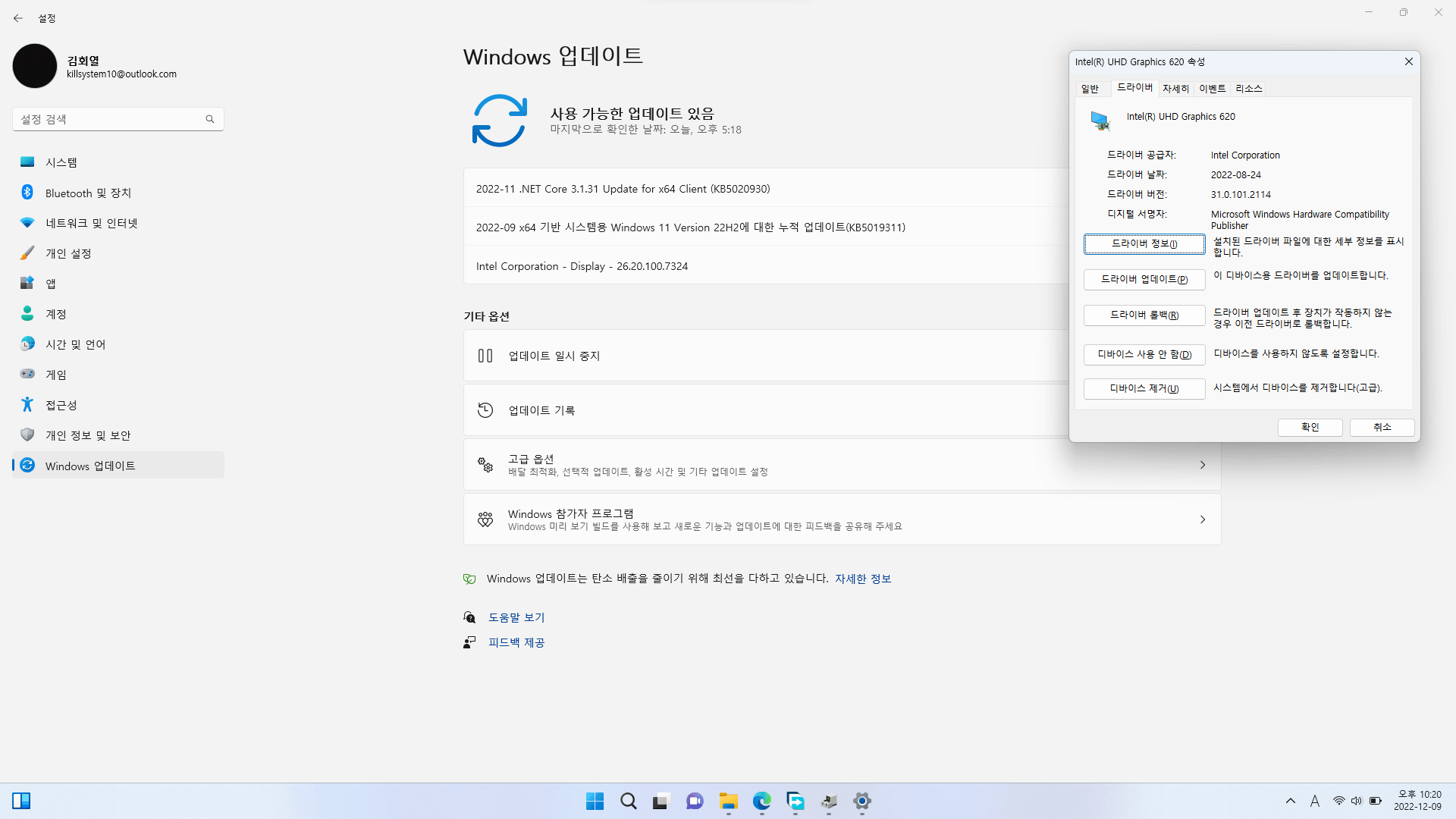This screenshot has width=1456, height=819.
Task: Open File Explorer from taskbar
Action: [x=729, y=801]
